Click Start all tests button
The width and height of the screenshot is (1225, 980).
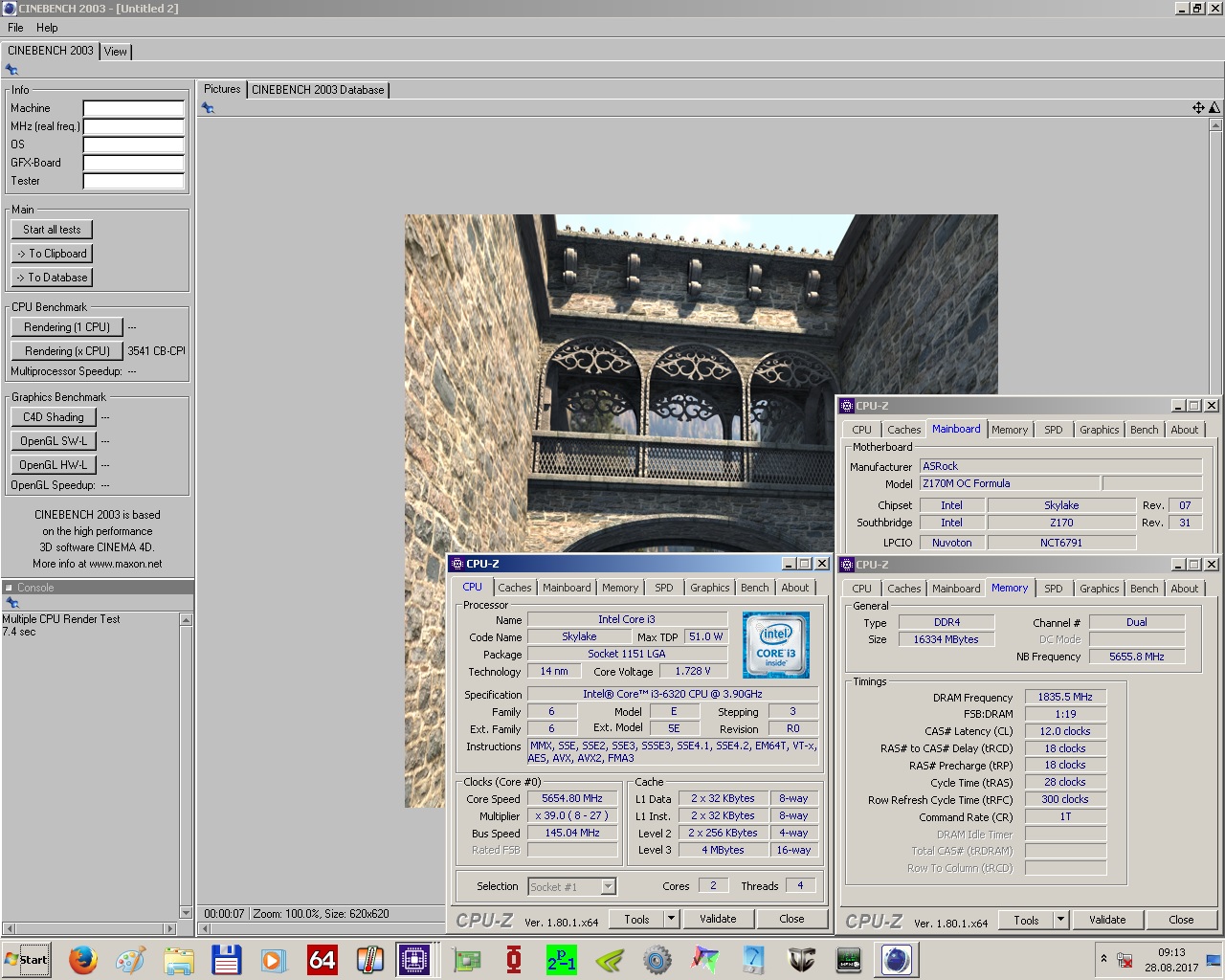(52, 230)
